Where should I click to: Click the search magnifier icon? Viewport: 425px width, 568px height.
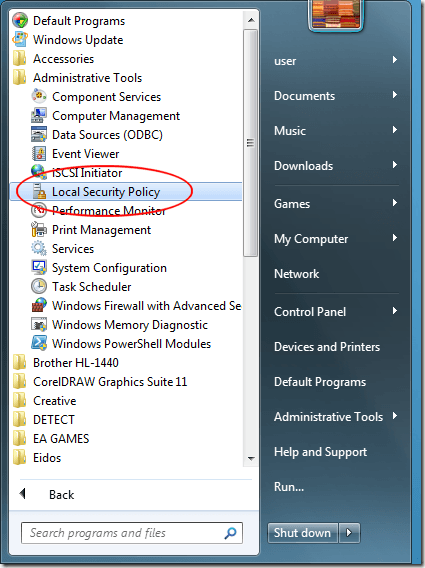click(x=231, y=533)
